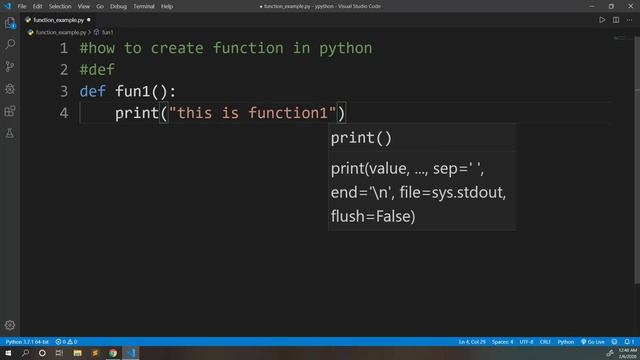The height and width of the screenshot is (360, 640).
Task: Change encoding via UTF-8 in status bar
Action: (526, 342)
